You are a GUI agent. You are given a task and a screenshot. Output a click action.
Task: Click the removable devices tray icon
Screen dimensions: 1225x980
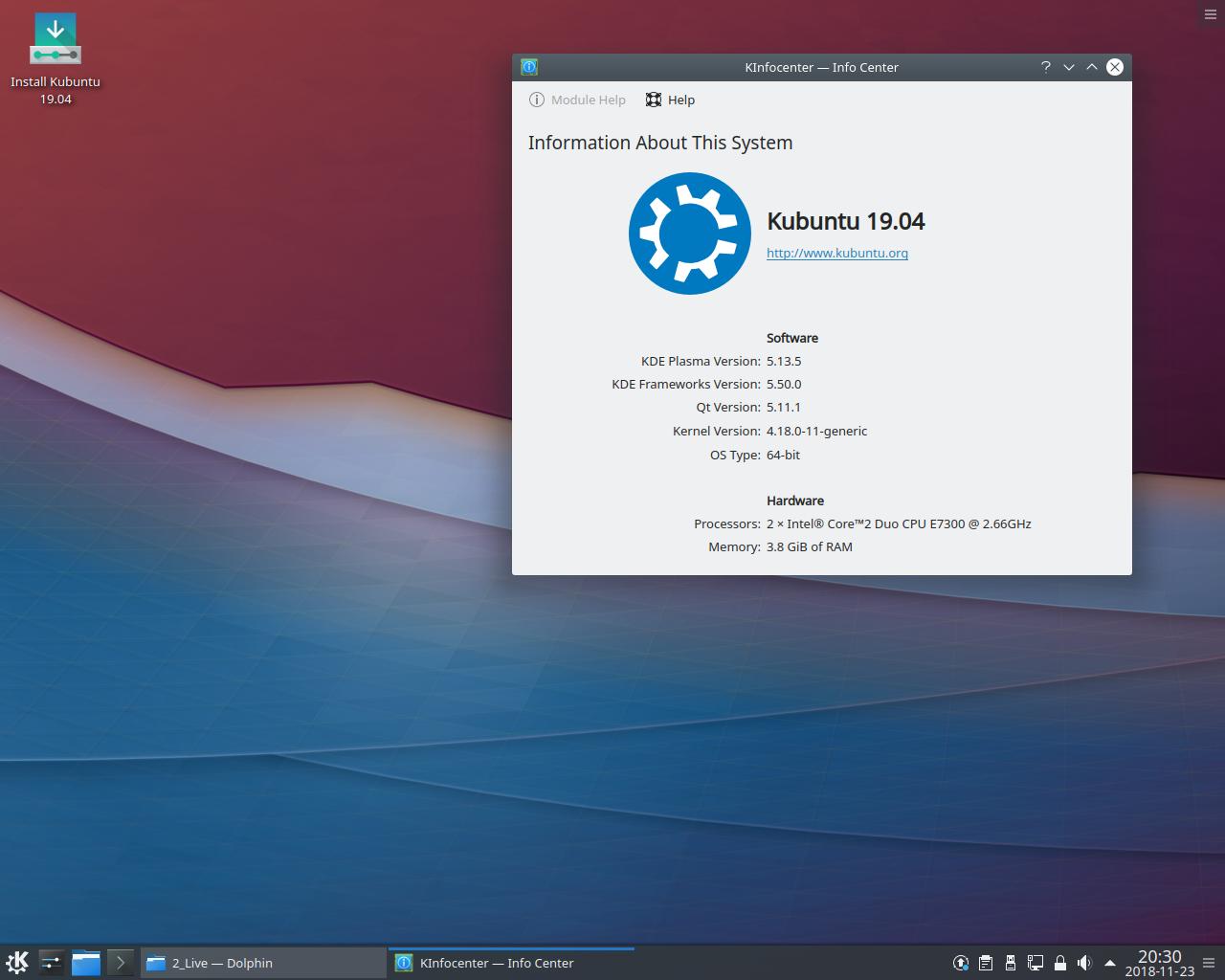coord(1011,963)
